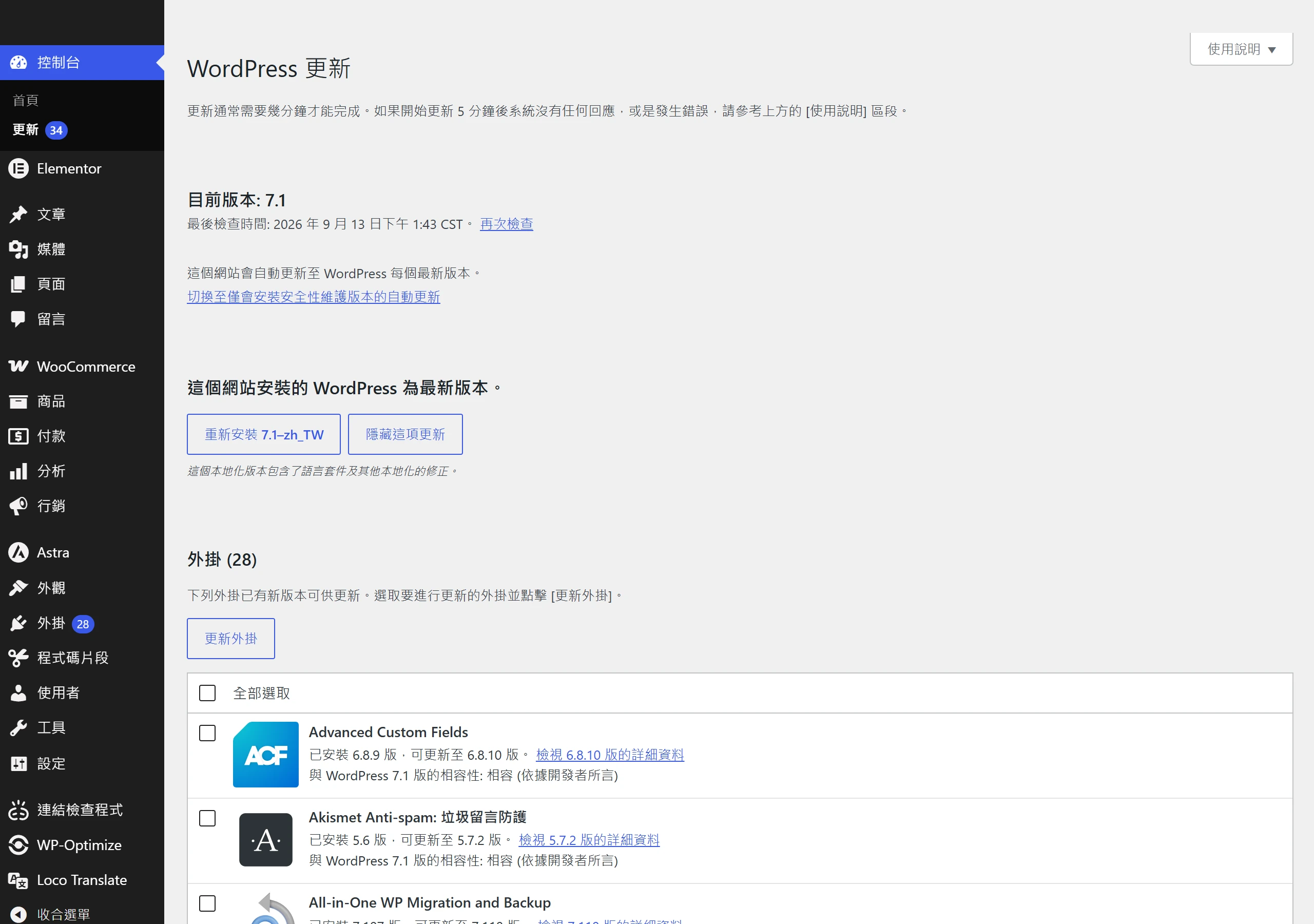
Task: Check the 全部選取 checkbox
Action: 207,694
